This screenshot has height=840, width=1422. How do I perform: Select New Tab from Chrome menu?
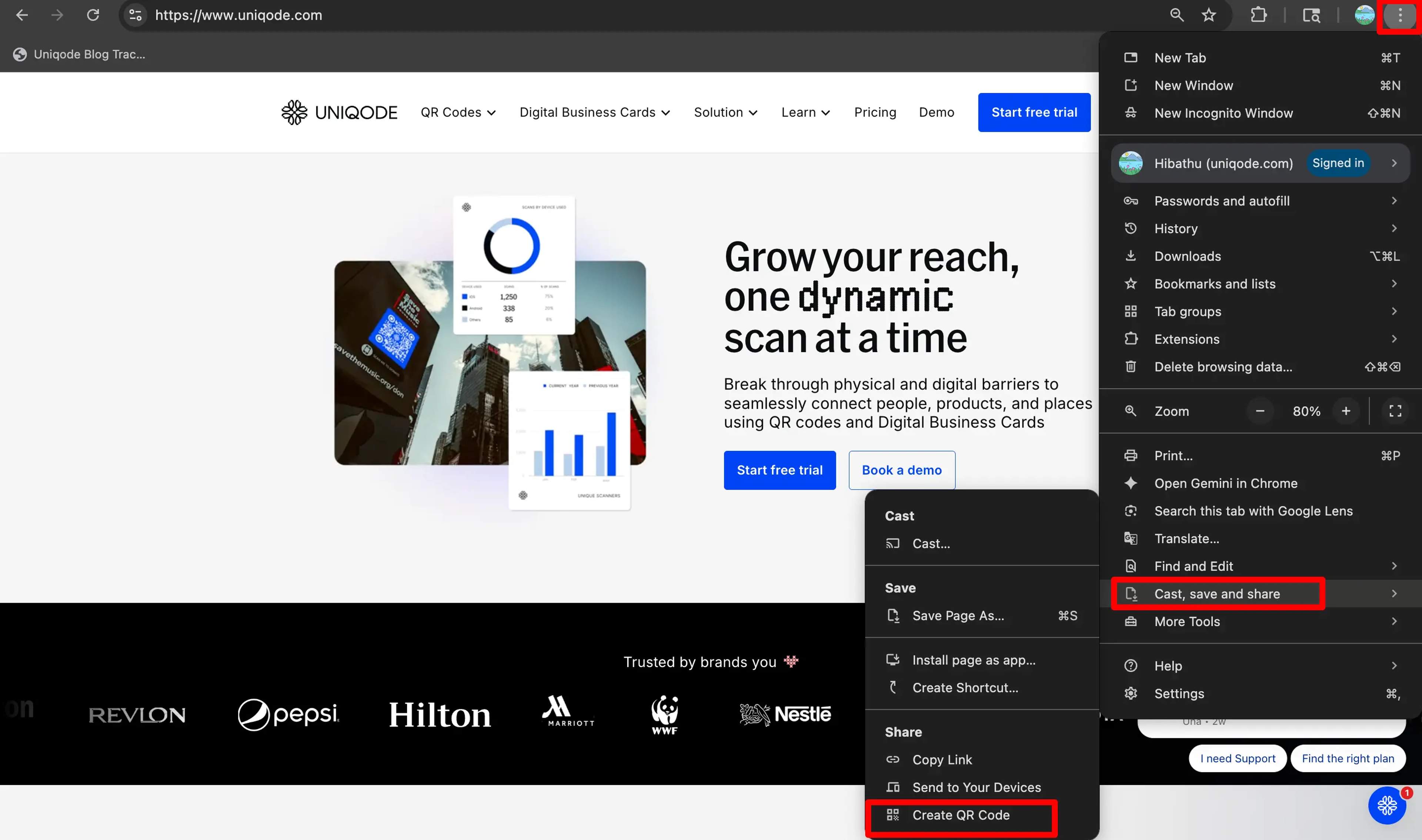pos(1261,58)
